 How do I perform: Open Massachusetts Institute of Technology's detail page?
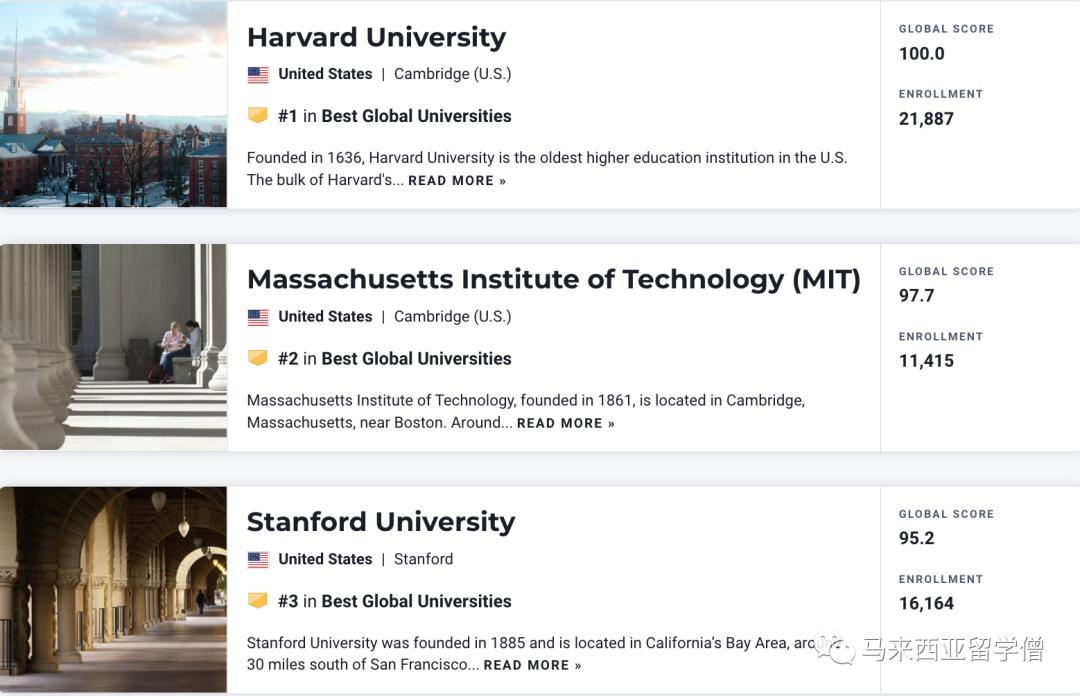click(x=554, y=280)
